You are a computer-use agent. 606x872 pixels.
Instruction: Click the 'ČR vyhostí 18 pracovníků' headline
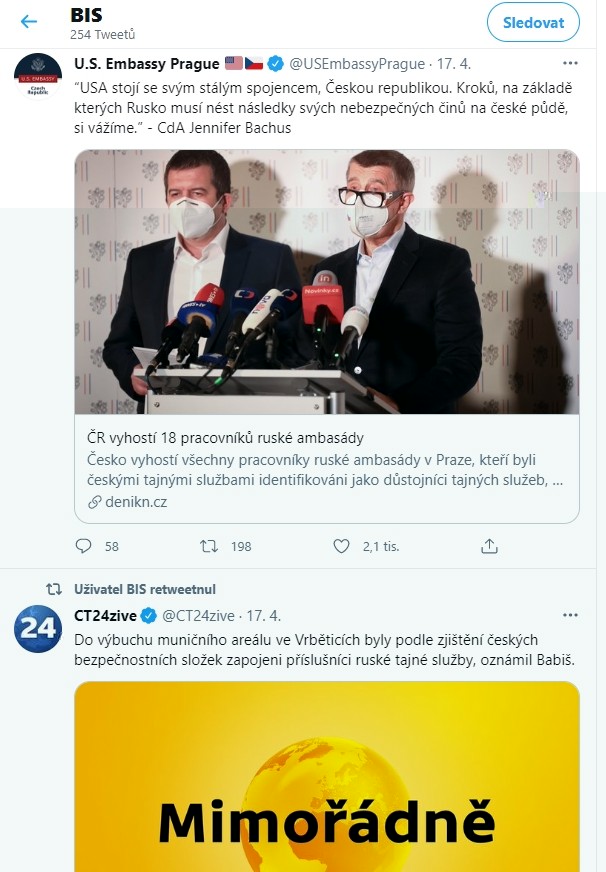225,438
